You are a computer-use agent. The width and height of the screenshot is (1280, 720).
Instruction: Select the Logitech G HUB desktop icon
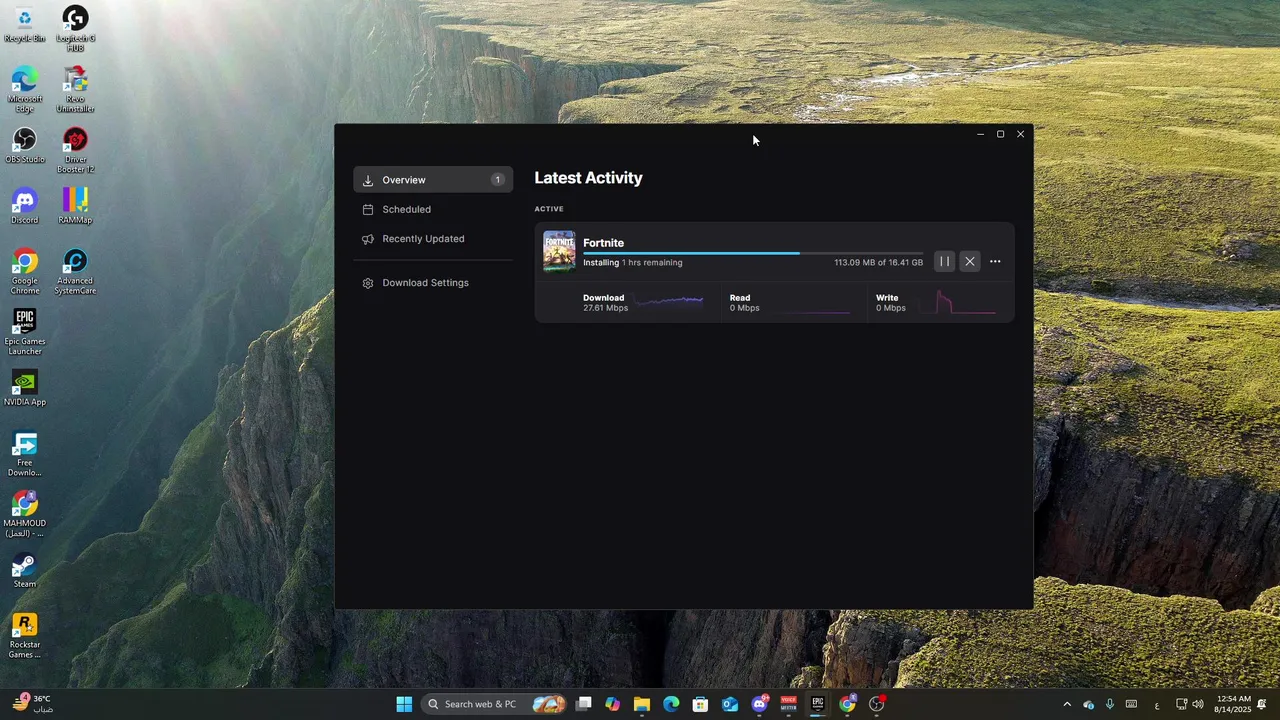coord(75,29)
